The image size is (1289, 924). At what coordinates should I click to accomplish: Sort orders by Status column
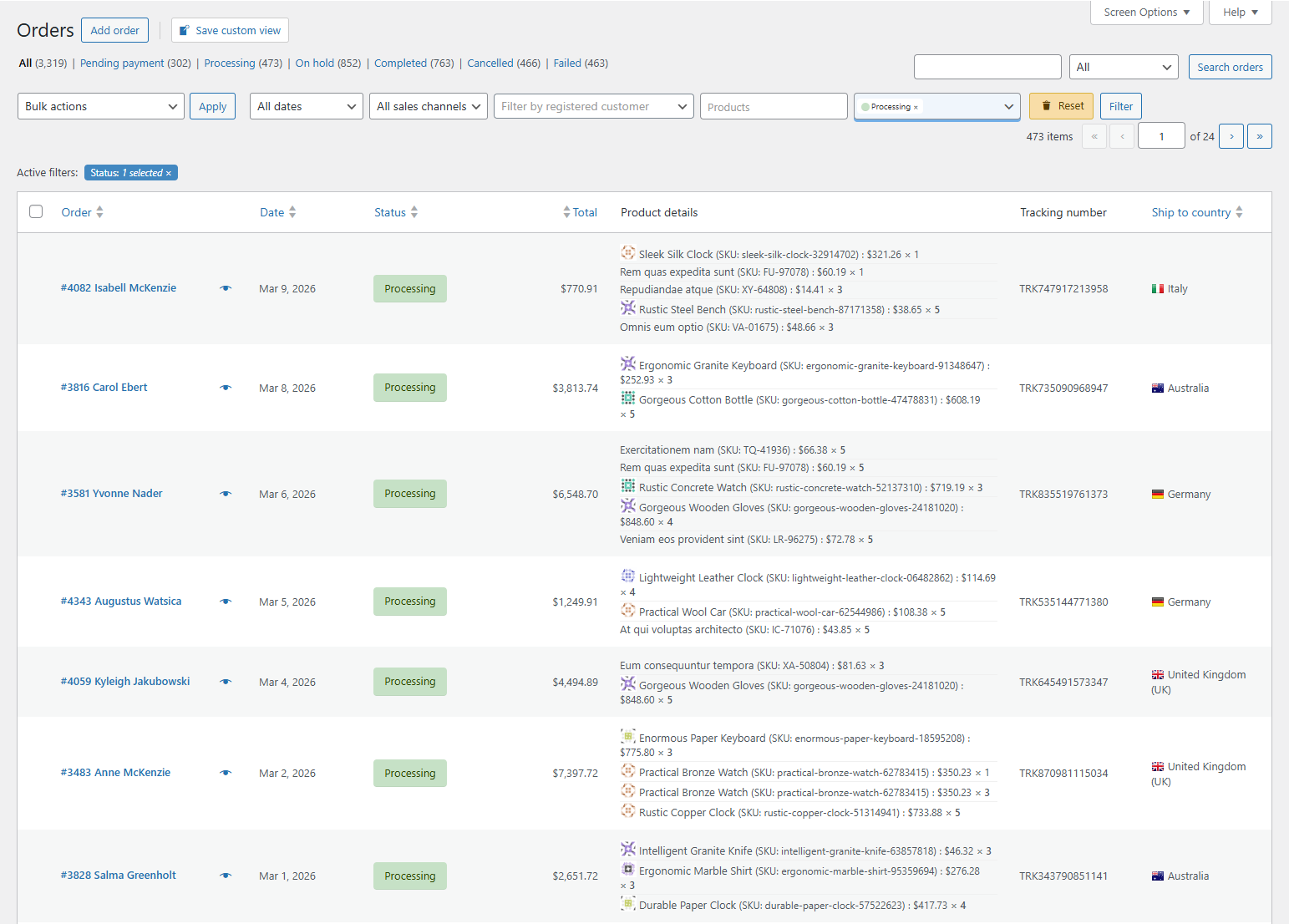tap(396, 212)
